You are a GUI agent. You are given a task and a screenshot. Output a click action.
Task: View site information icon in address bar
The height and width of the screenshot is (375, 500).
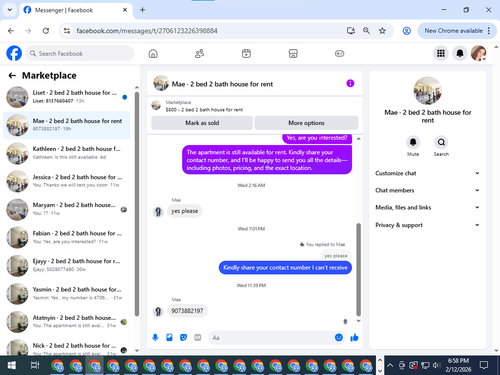click(x=67, y=31)
